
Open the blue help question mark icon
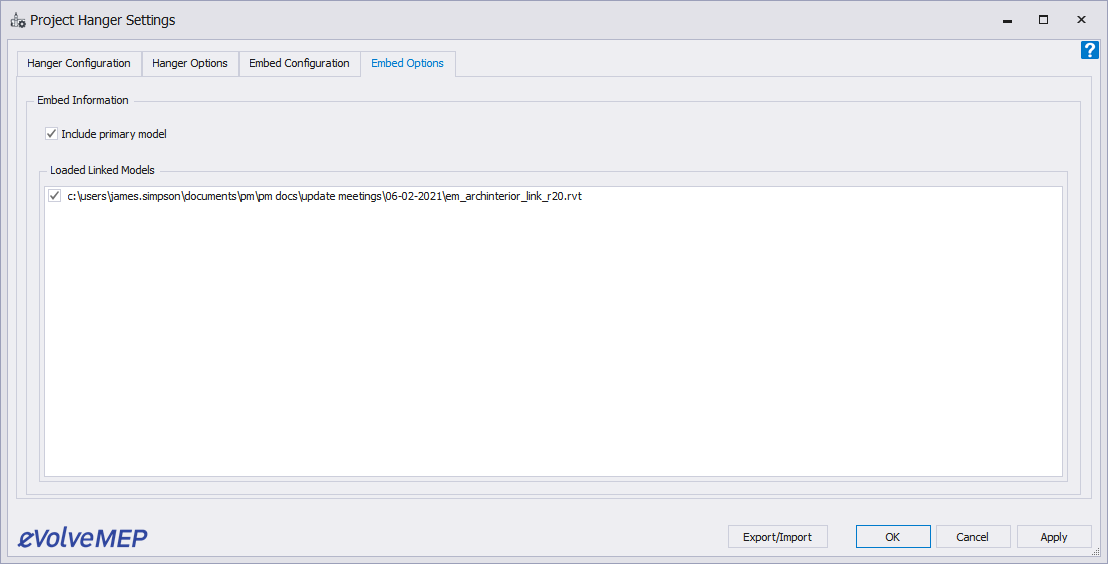(x=1090, y=50)
